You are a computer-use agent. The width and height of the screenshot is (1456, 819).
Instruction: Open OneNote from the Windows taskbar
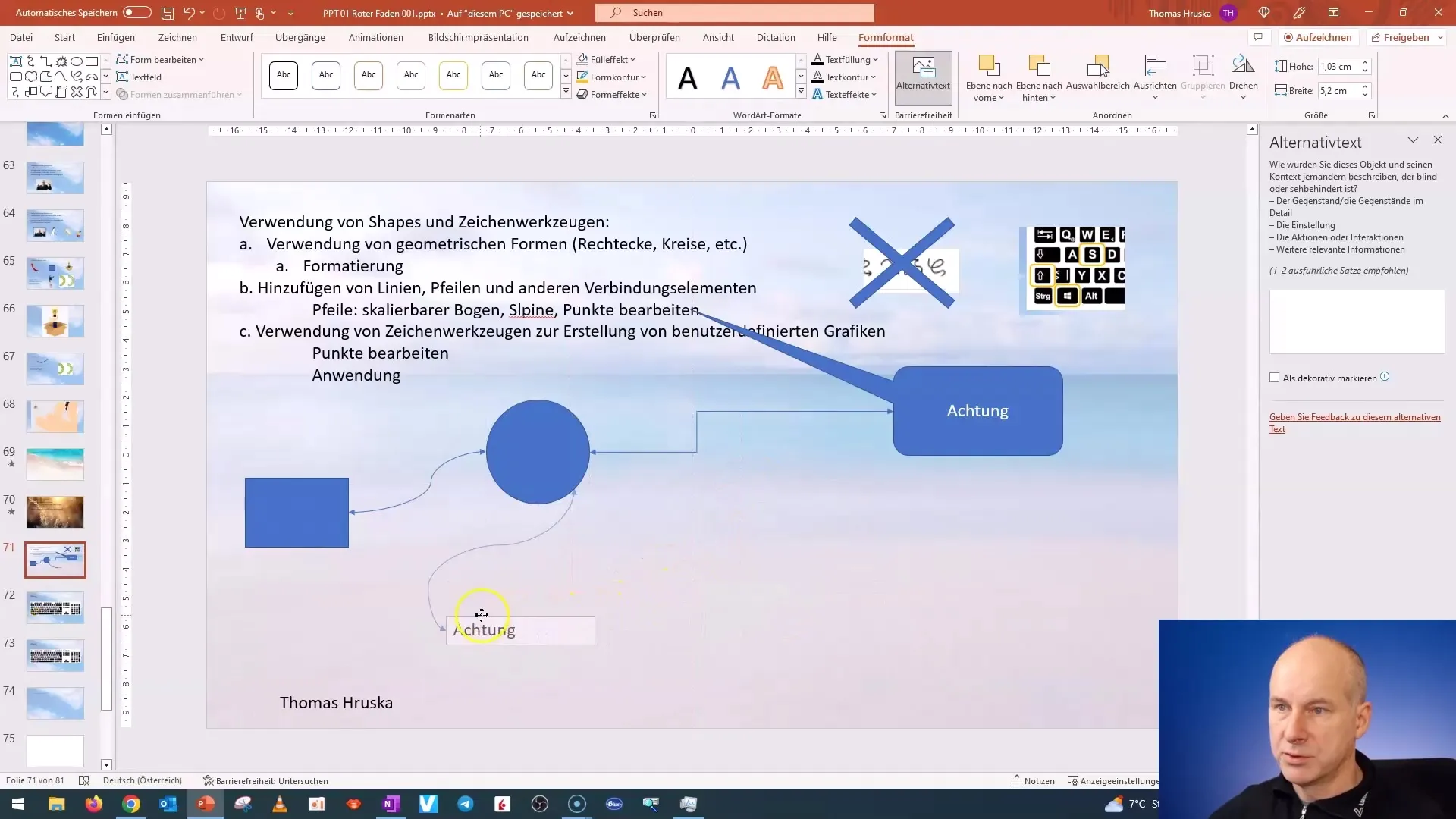391,804
